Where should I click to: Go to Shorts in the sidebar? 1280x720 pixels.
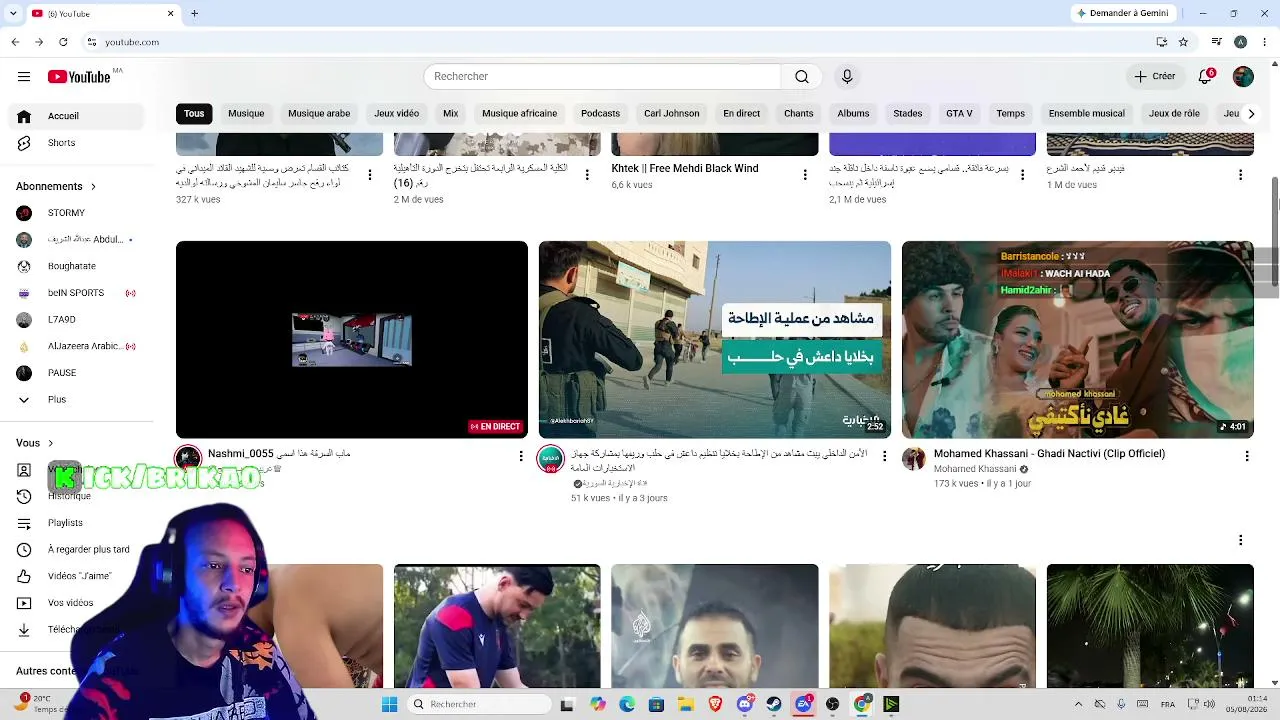click(61, 143)
